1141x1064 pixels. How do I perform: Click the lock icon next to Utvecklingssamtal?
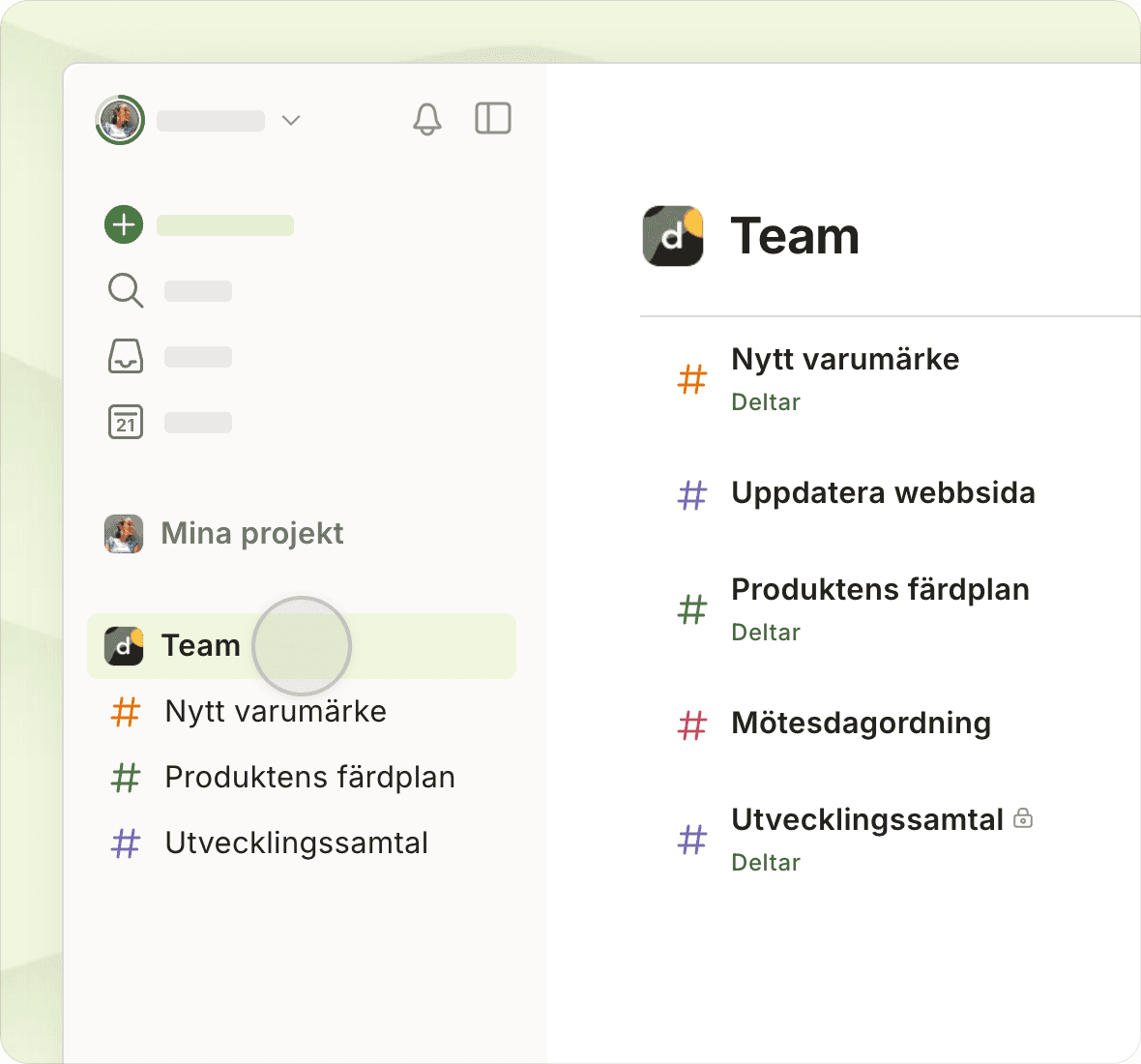1023,819
